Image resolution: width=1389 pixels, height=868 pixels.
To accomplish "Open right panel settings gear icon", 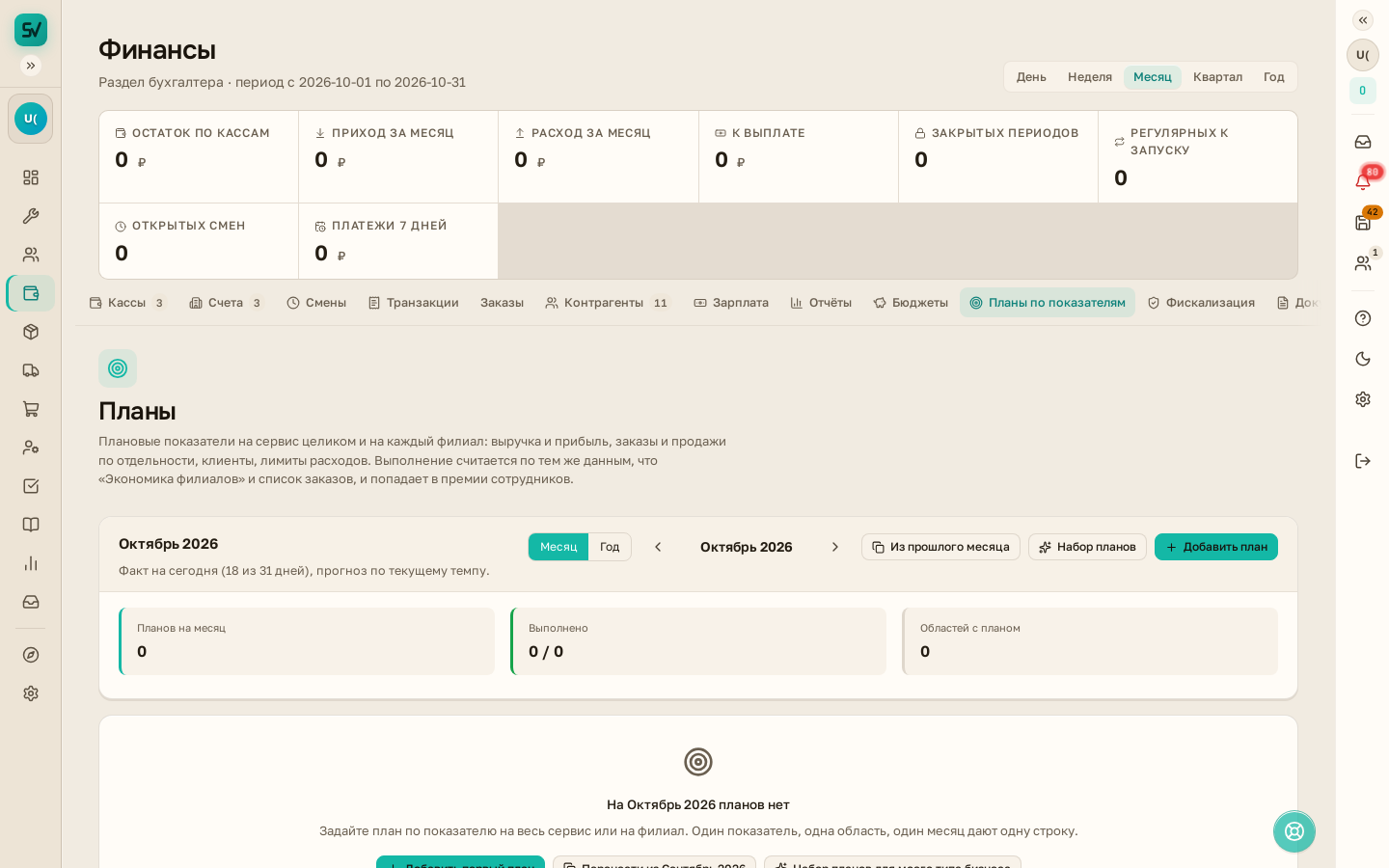I will point(1363,399).
